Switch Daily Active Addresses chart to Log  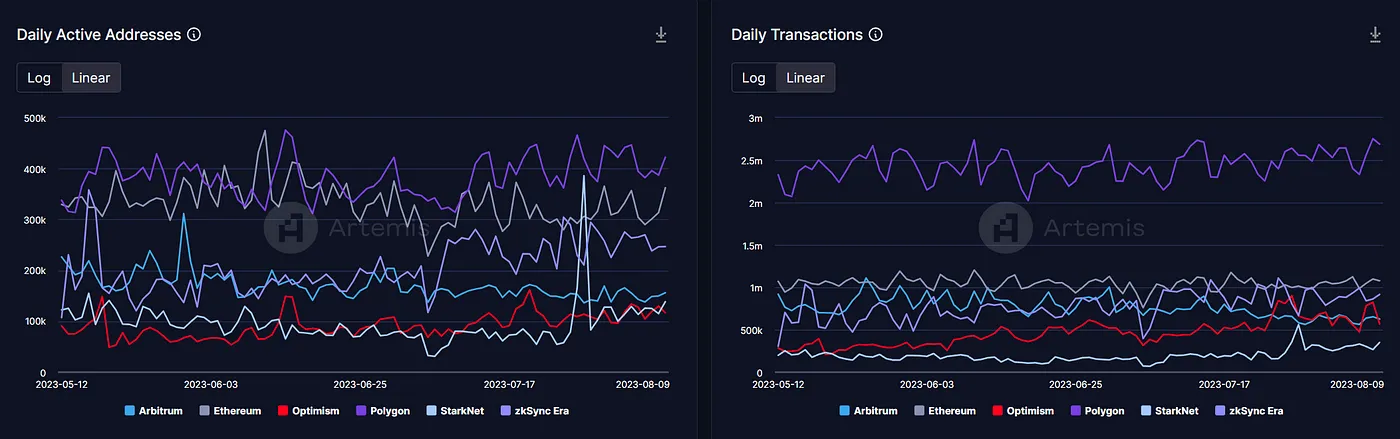pos(39,78)
